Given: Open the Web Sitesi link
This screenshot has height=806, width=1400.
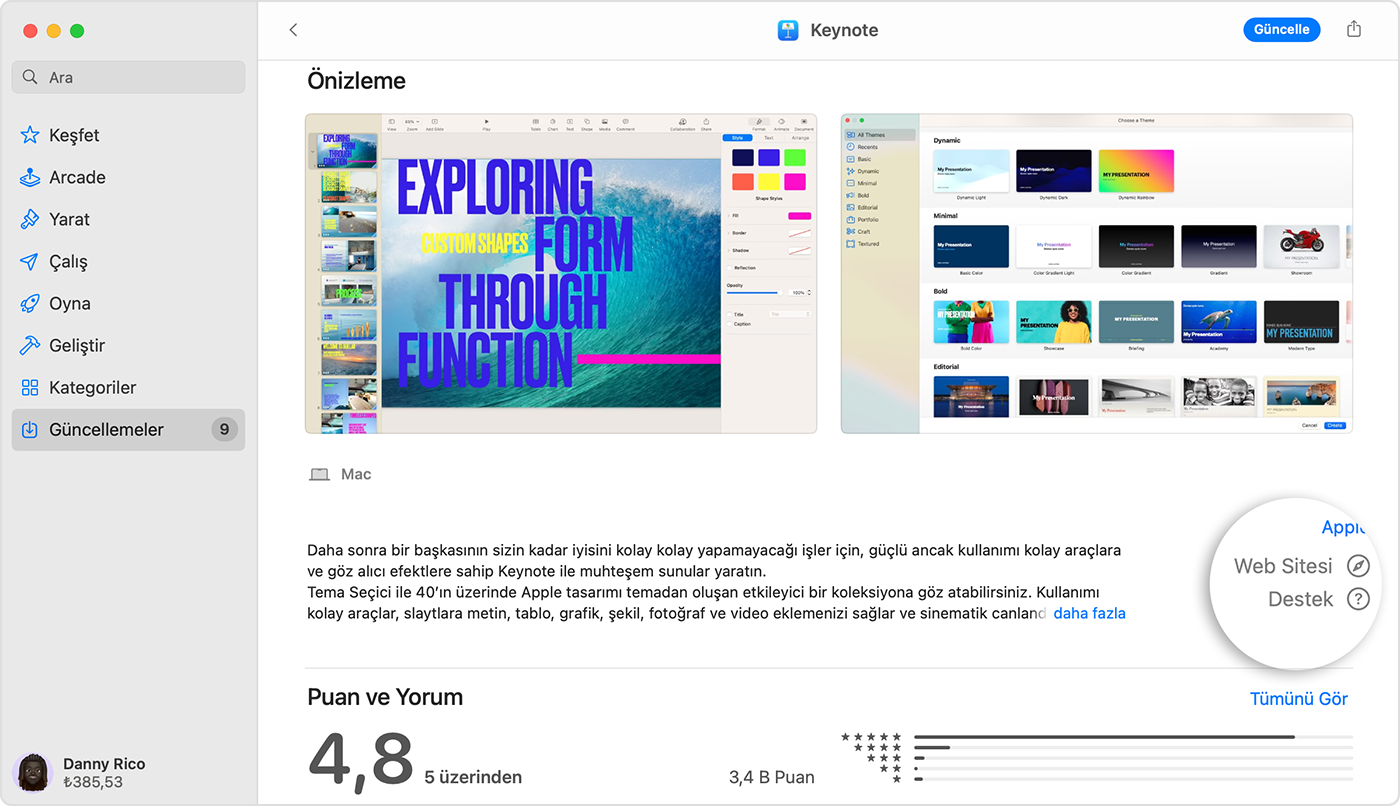Looking at the screenshot, I should [1283, 566].
